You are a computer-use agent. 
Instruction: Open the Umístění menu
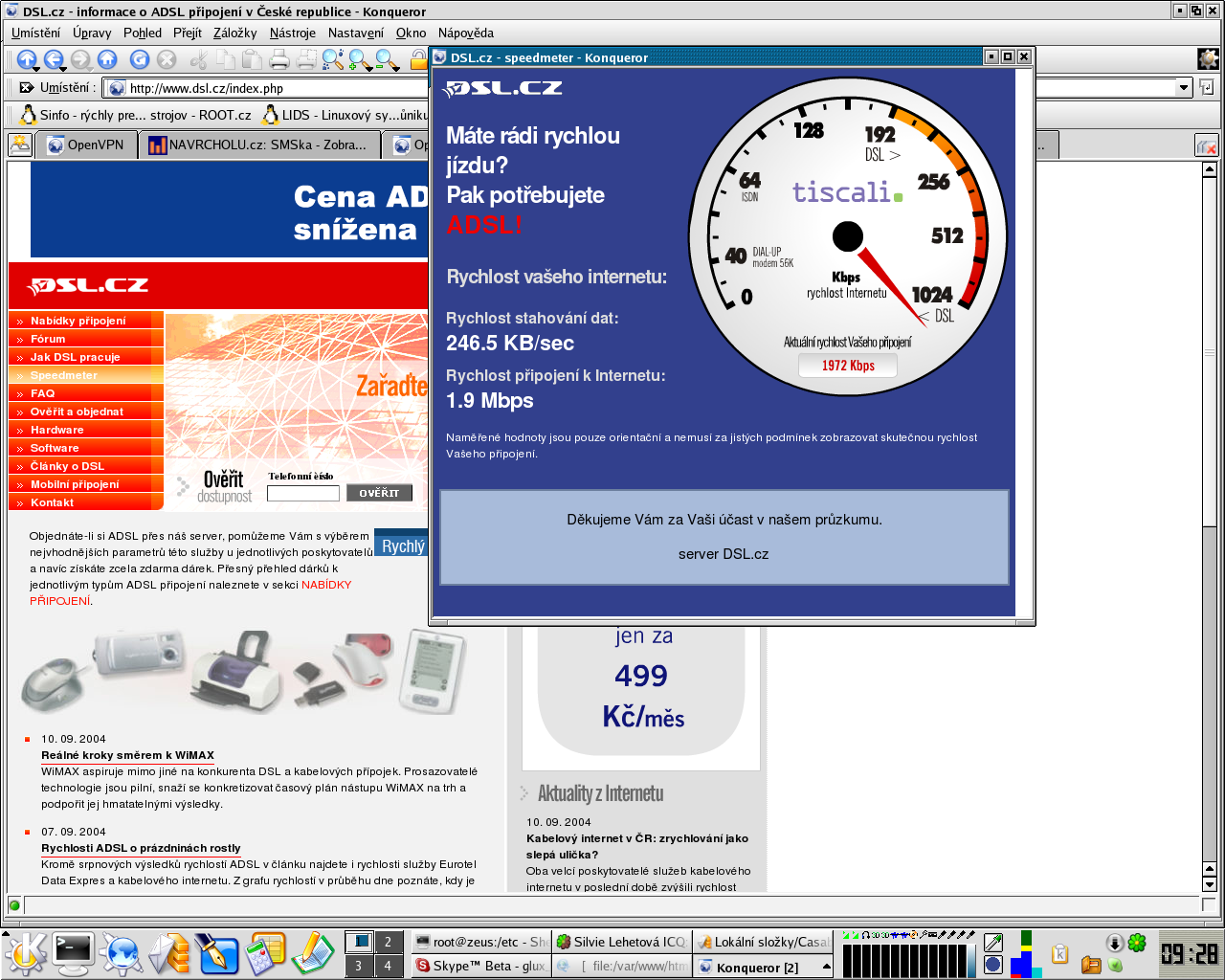click(x=35, y=33)
